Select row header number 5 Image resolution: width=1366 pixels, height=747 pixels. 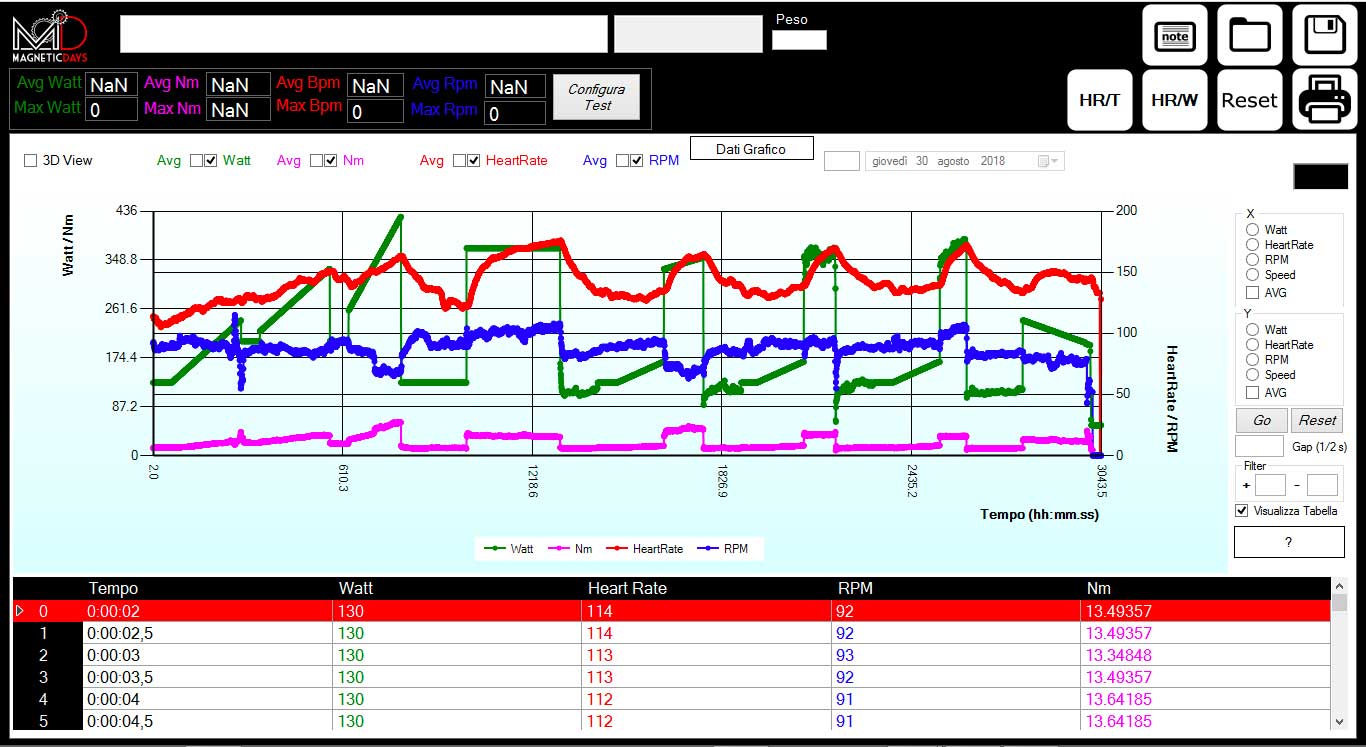coord(47,721)
